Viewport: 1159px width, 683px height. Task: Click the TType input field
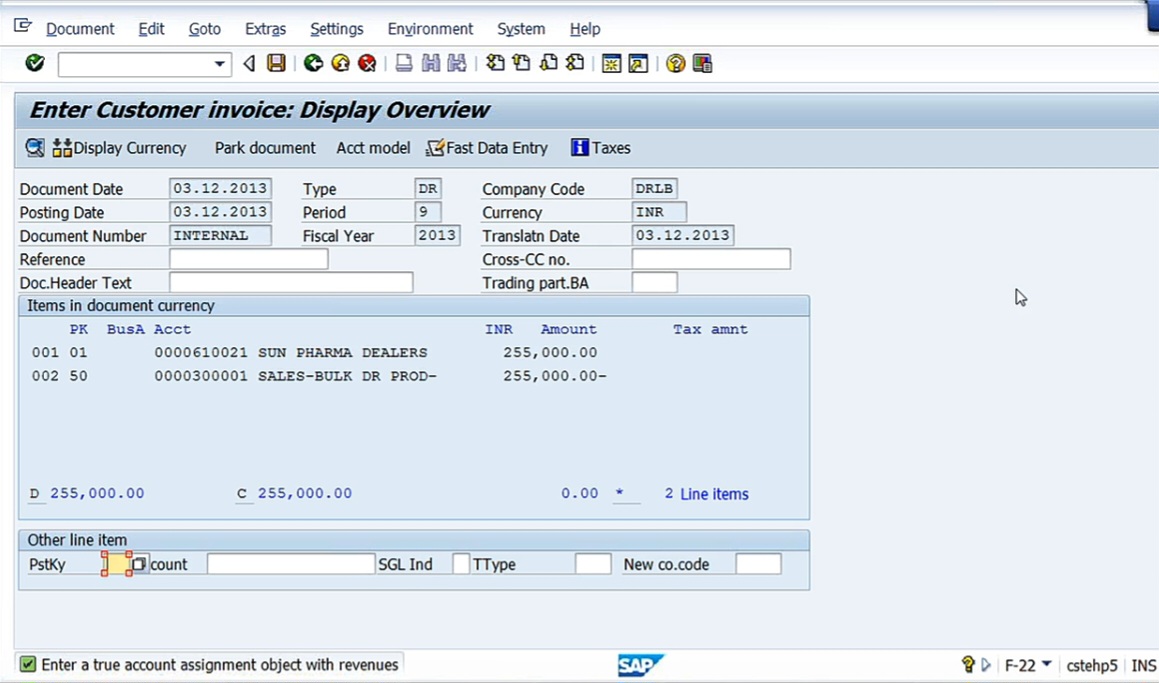coord(593,564)
